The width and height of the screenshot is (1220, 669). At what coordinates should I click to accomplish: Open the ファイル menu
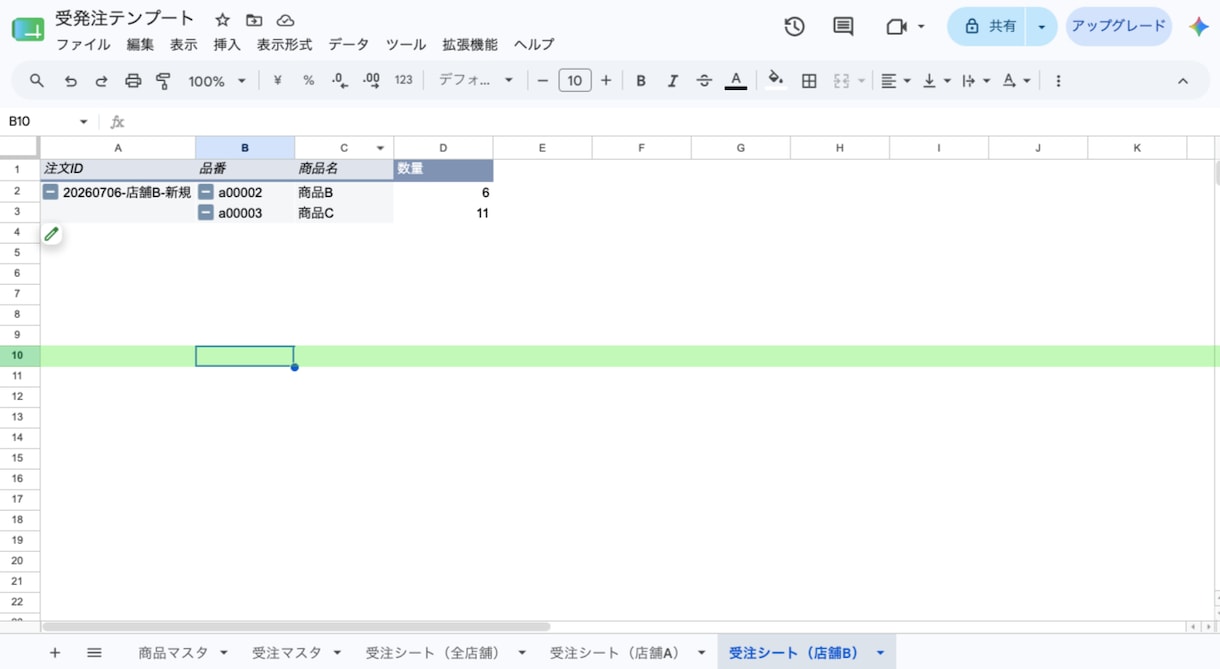point(83,45)
